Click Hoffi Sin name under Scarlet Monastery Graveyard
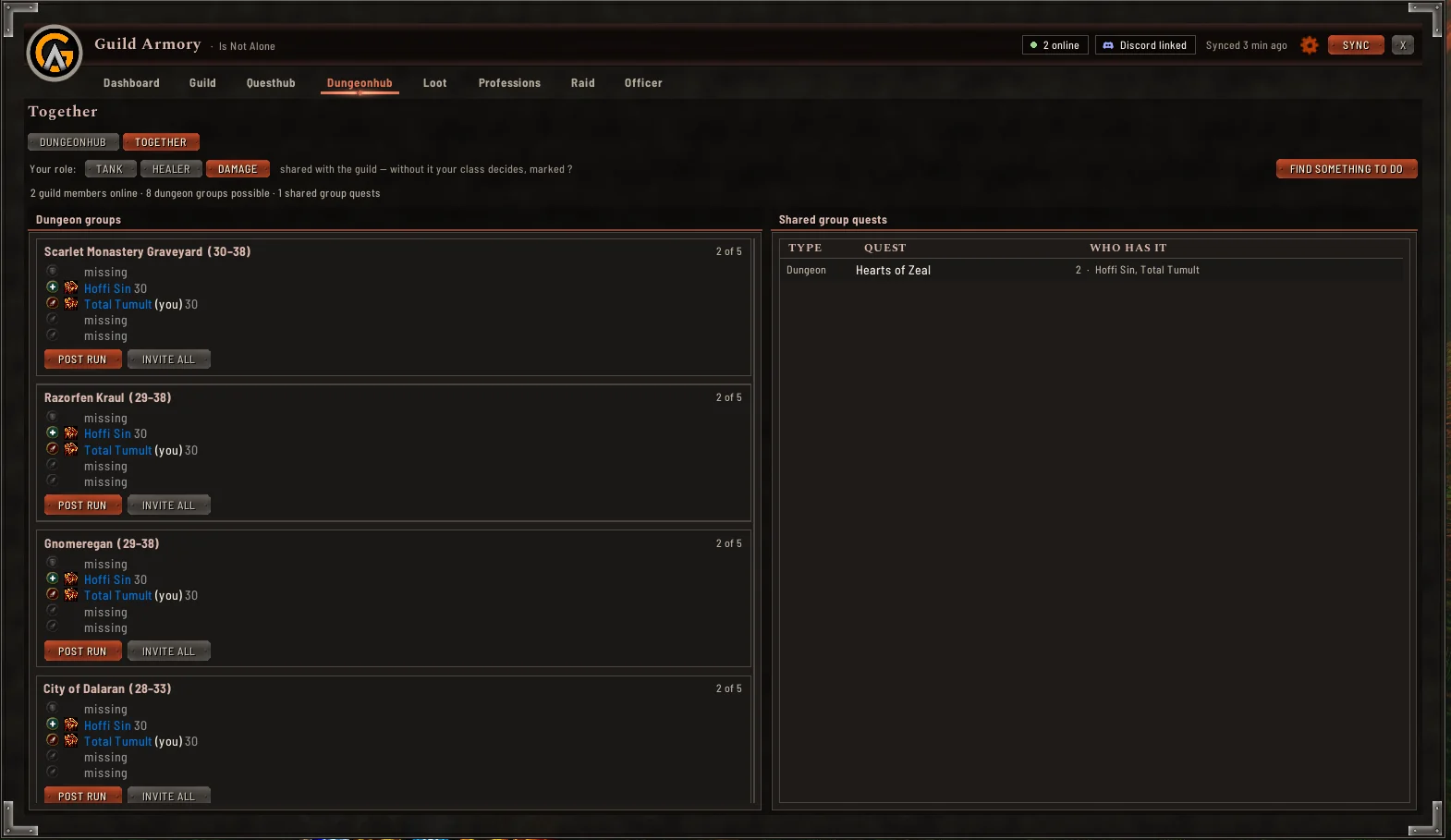1451x840 pixels. click(107, 288)
